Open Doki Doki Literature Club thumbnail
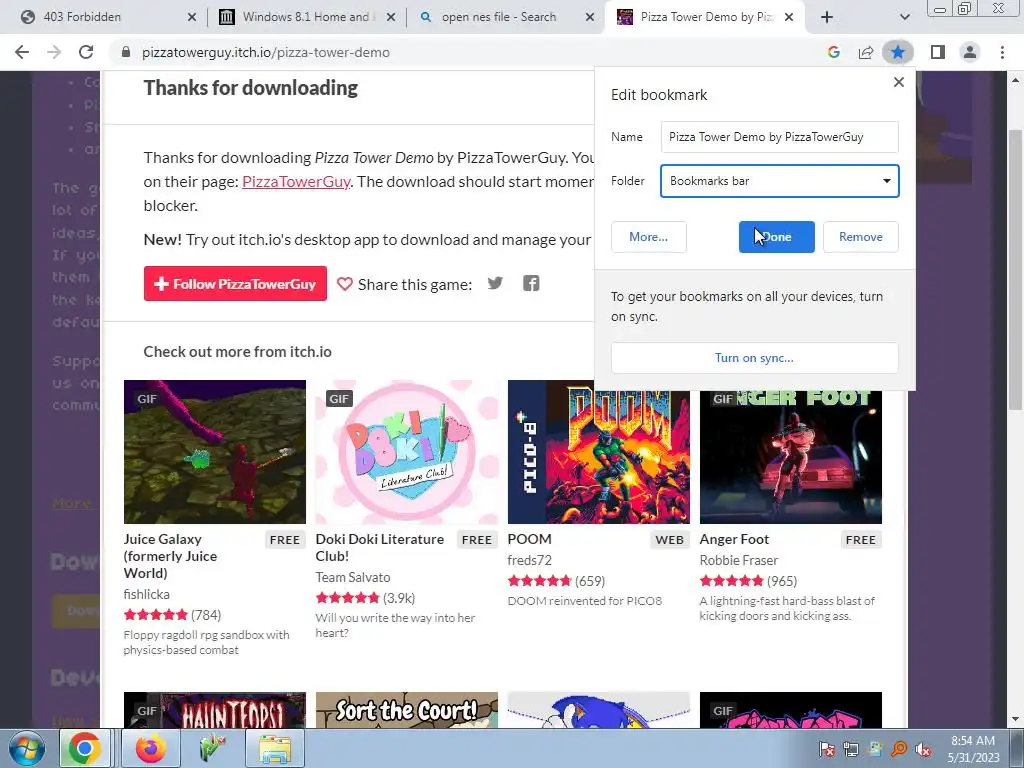 tap(407, 452)
